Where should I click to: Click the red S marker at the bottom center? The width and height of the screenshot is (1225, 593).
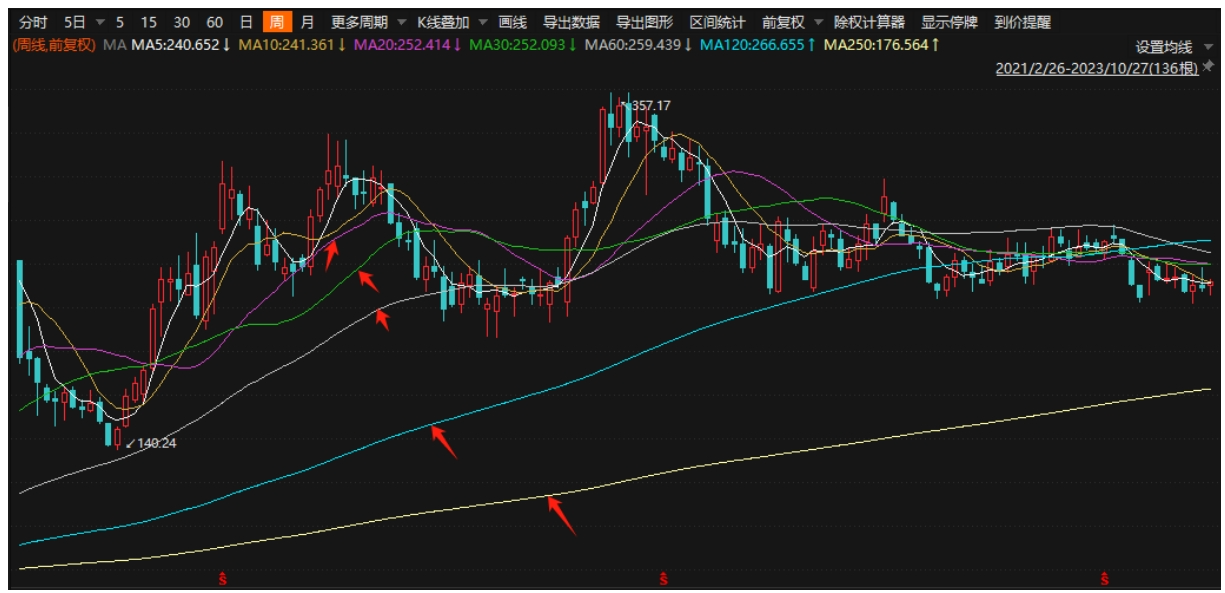[x=662, y=578]
